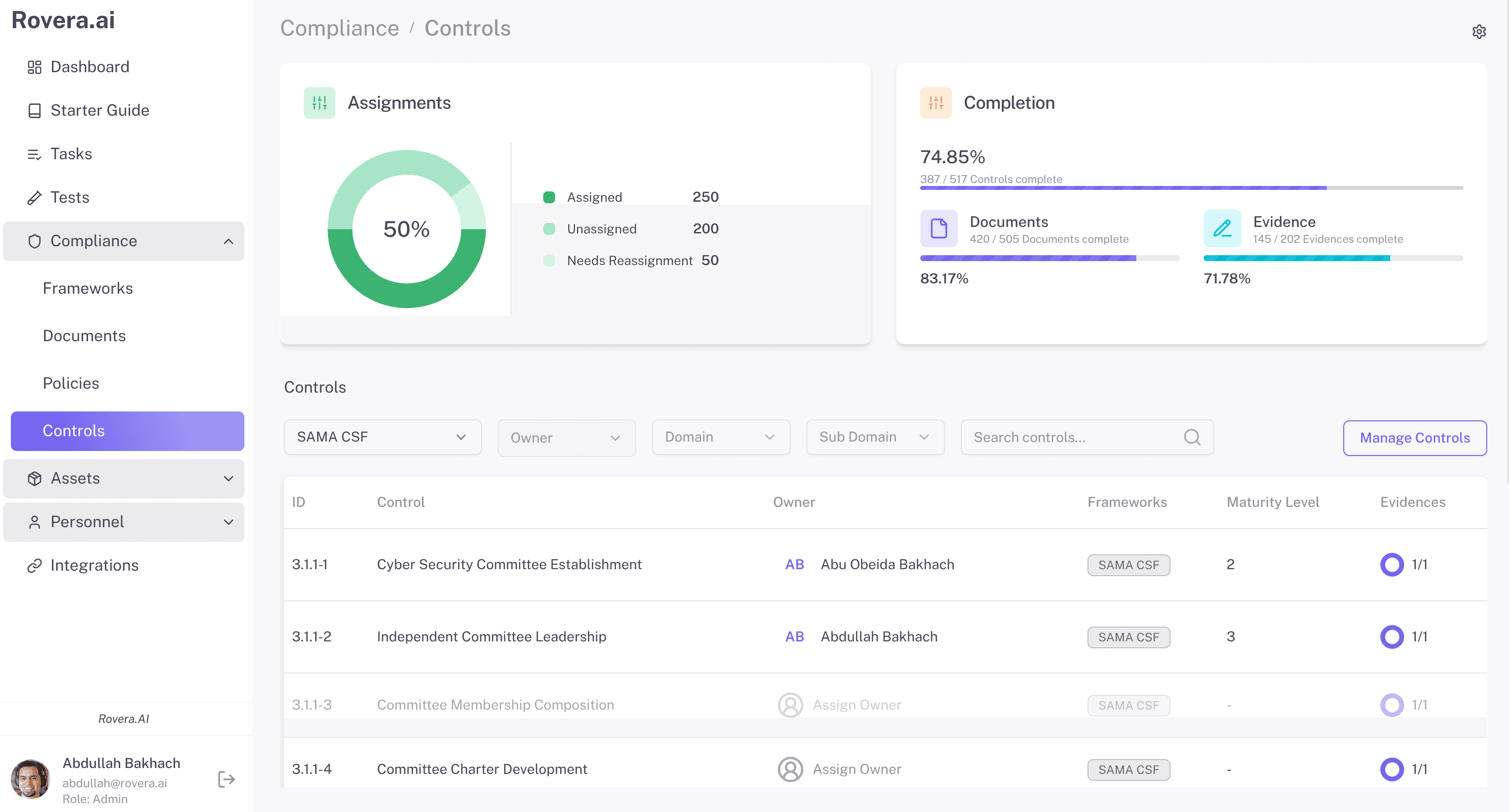Click evidence ring indicator for control 3.1.1-1

point(1391,564)
